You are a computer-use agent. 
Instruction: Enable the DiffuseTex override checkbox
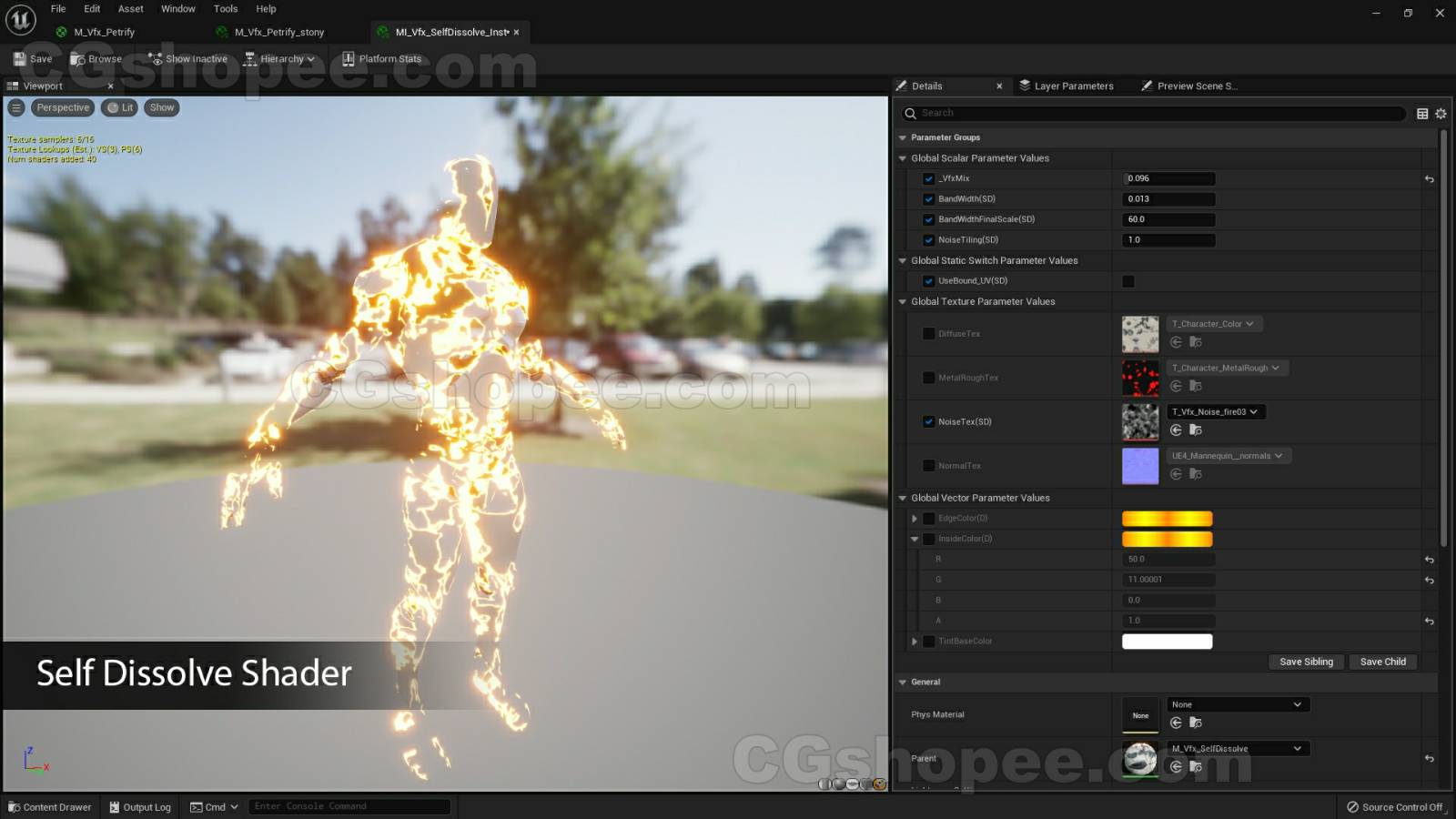pyautogui.click(x=928, y=334)
